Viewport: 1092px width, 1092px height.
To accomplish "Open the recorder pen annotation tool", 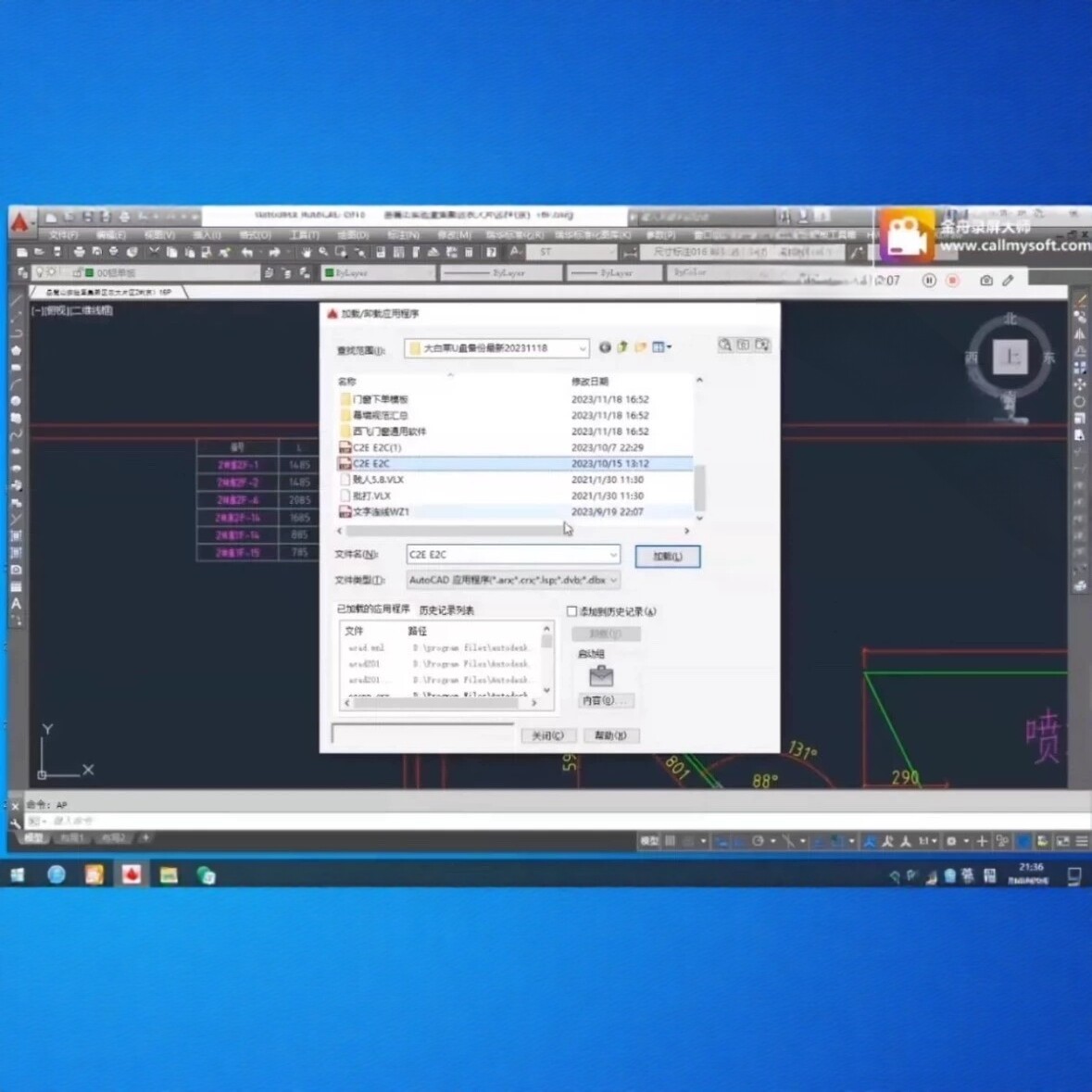I will pyautogui.click(x=1009, y=280).
